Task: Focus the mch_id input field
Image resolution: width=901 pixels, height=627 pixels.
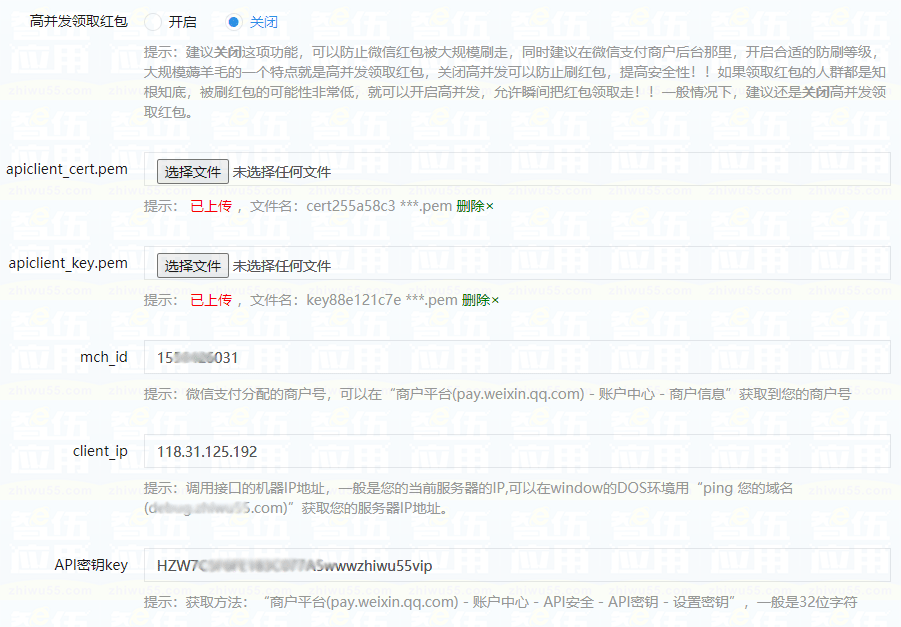Action: click(517, 357)
